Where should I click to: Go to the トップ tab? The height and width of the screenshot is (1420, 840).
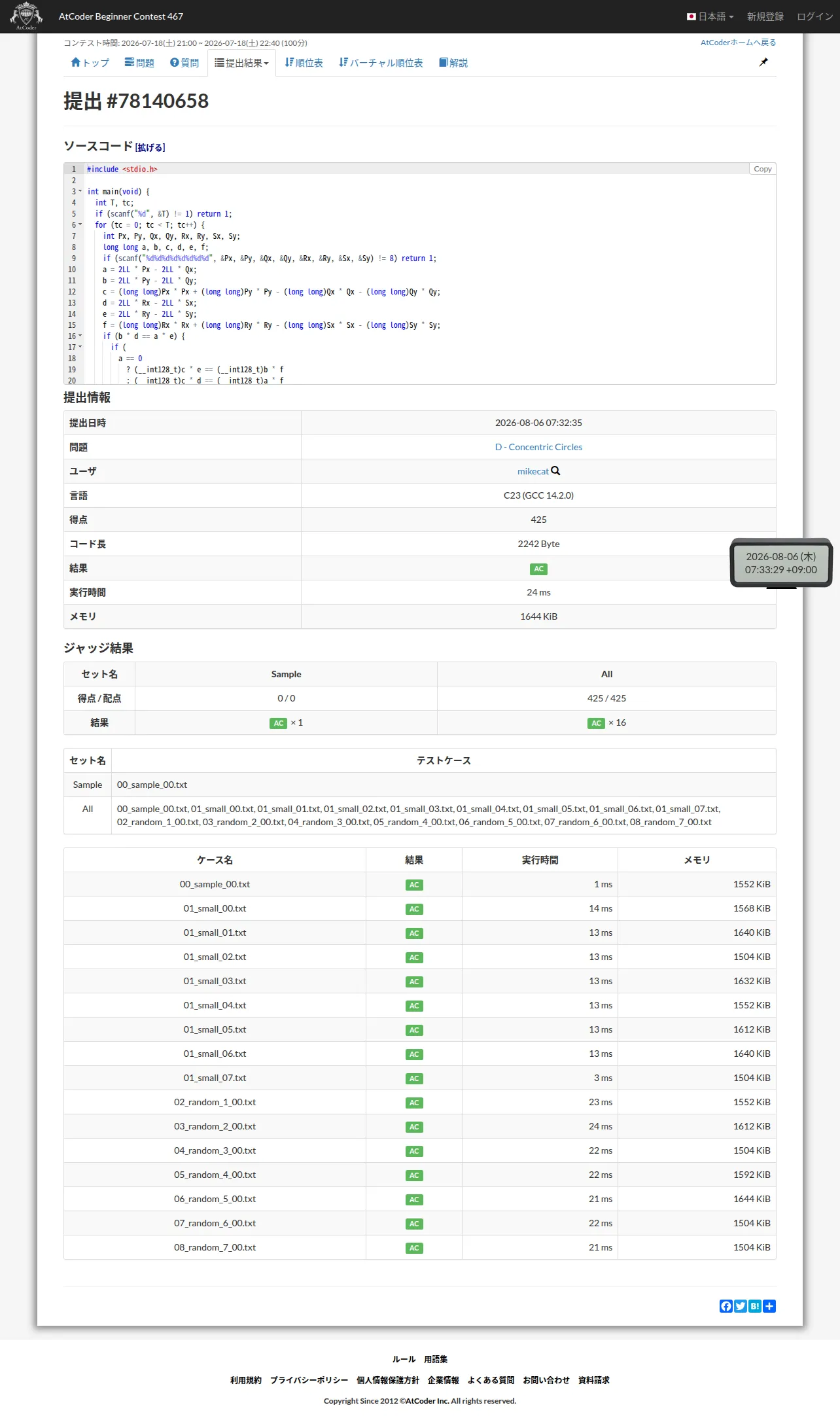tap(90, 63)
